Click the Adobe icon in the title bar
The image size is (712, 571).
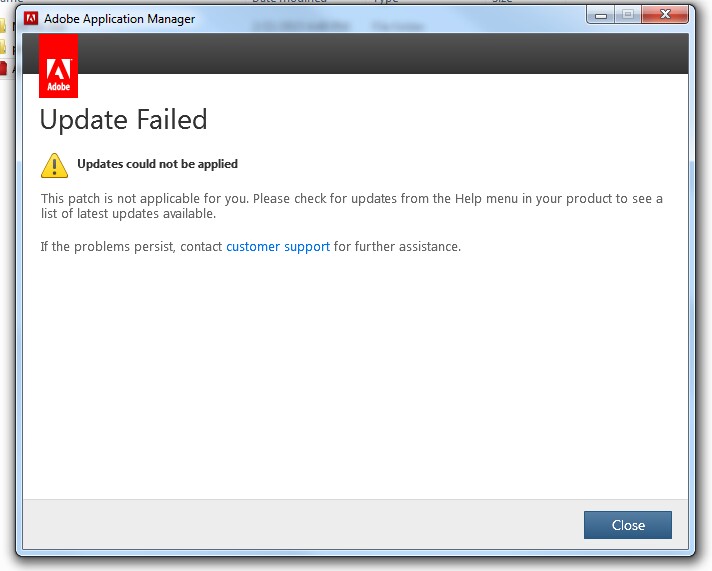[30, 18]
